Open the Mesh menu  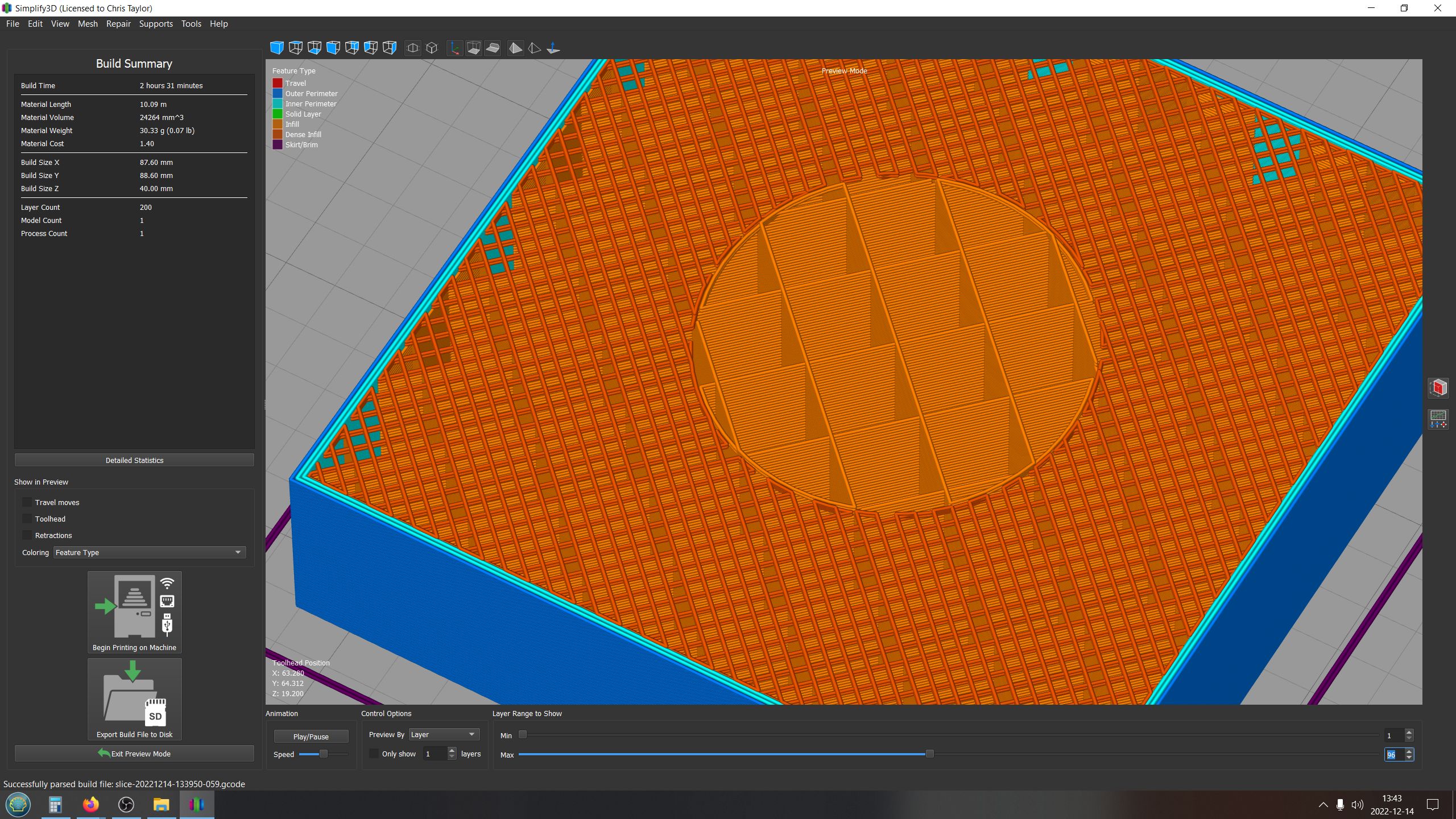point(88,24)
